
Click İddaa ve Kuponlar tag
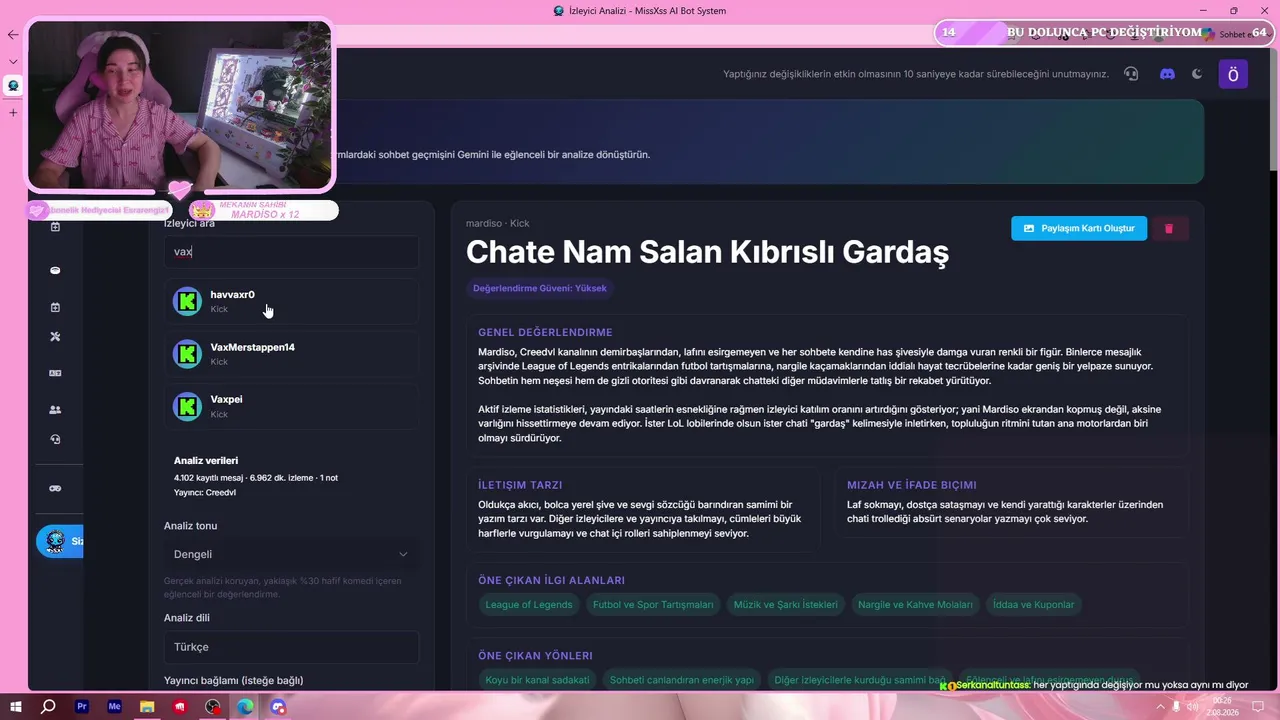1033,604
